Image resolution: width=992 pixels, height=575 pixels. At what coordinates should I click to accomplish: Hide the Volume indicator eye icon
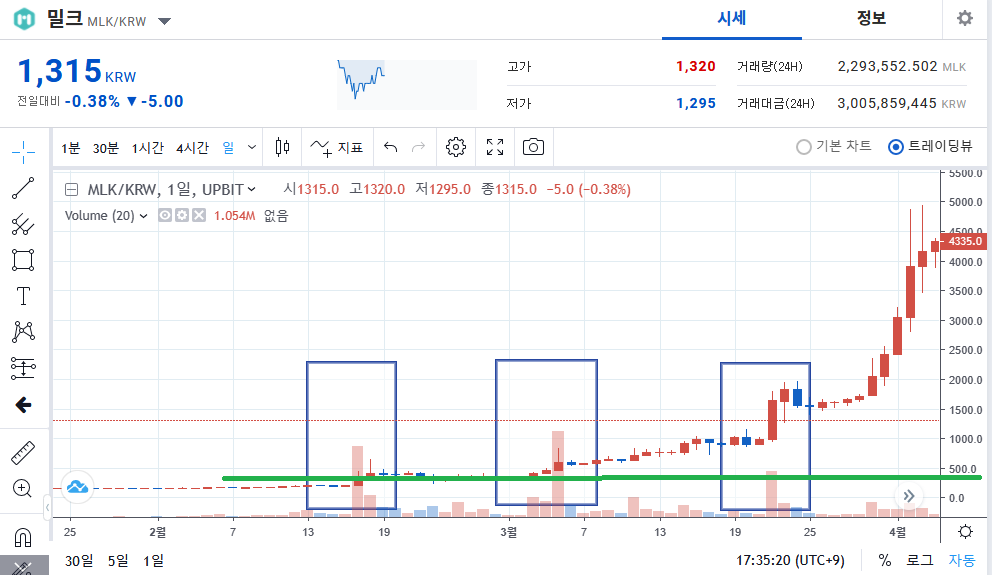point(164,216)
